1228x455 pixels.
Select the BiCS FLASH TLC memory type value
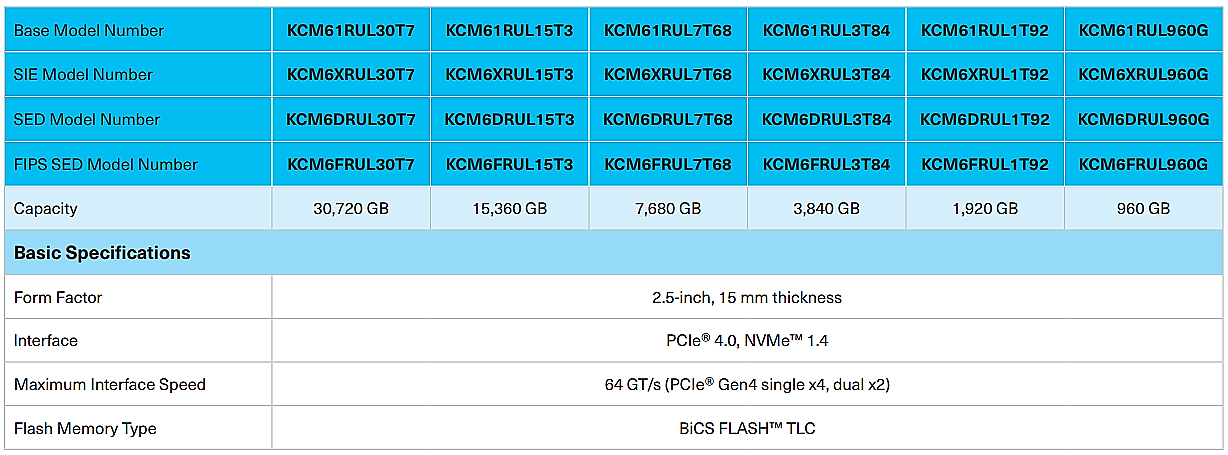tap(747, 429)
